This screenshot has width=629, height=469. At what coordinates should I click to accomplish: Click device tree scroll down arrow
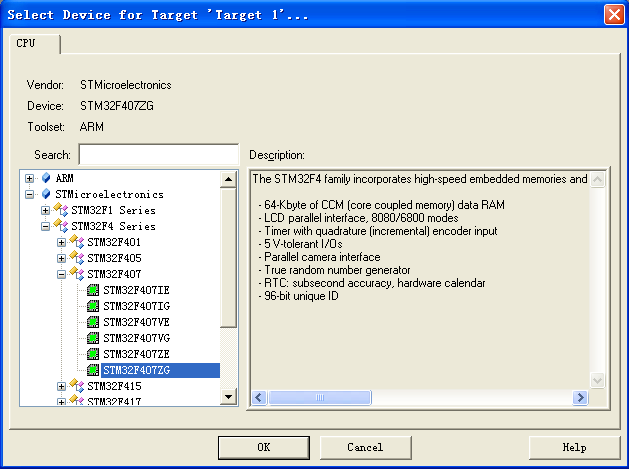pos(229,397)
